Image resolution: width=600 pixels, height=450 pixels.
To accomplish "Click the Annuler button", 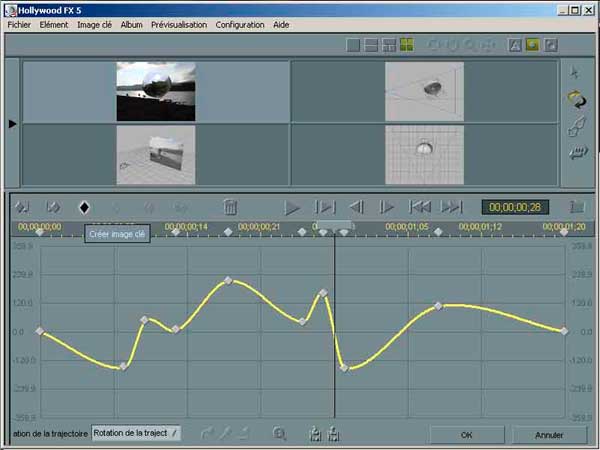I will 549,435.
